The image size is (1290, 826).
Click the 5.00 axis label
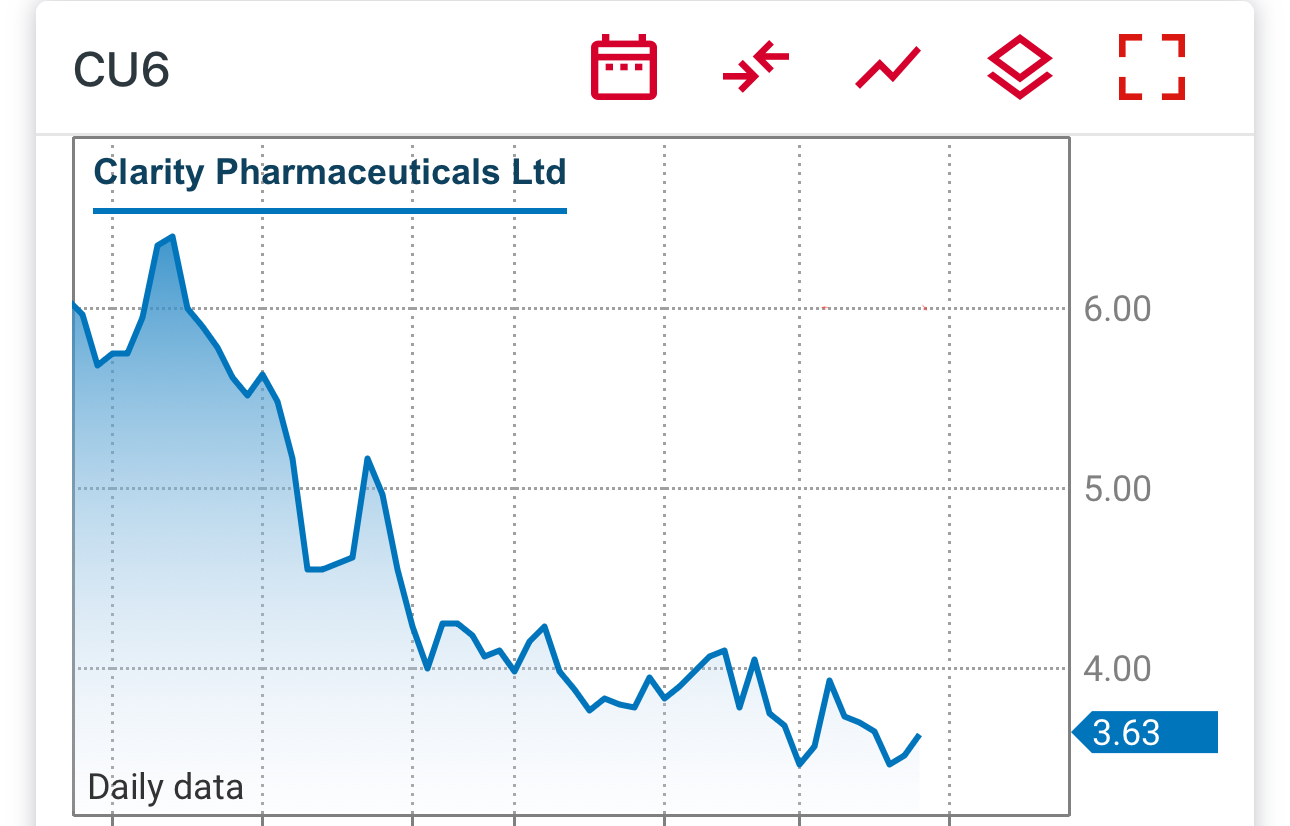coord(1118,489)
